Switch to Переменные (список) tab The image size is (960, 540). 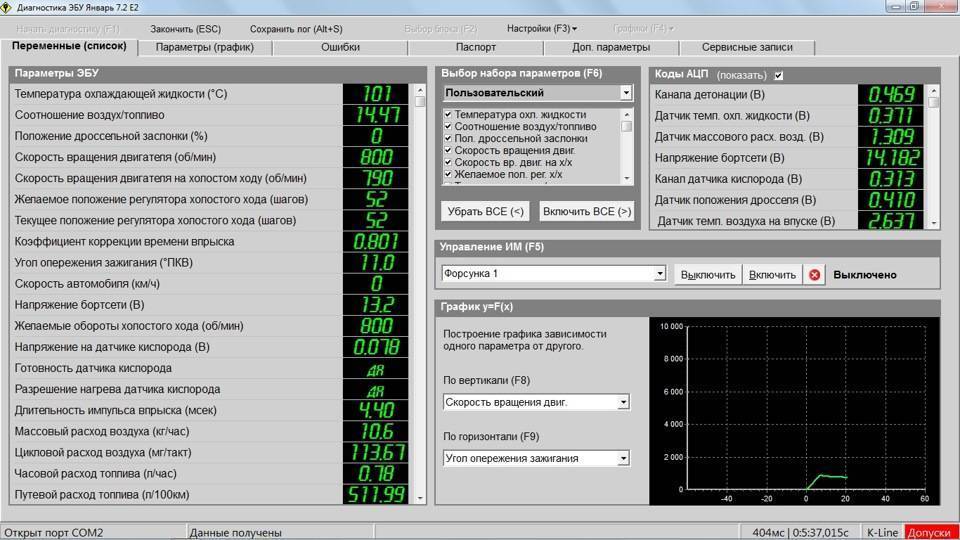click(x=69, y=46)
